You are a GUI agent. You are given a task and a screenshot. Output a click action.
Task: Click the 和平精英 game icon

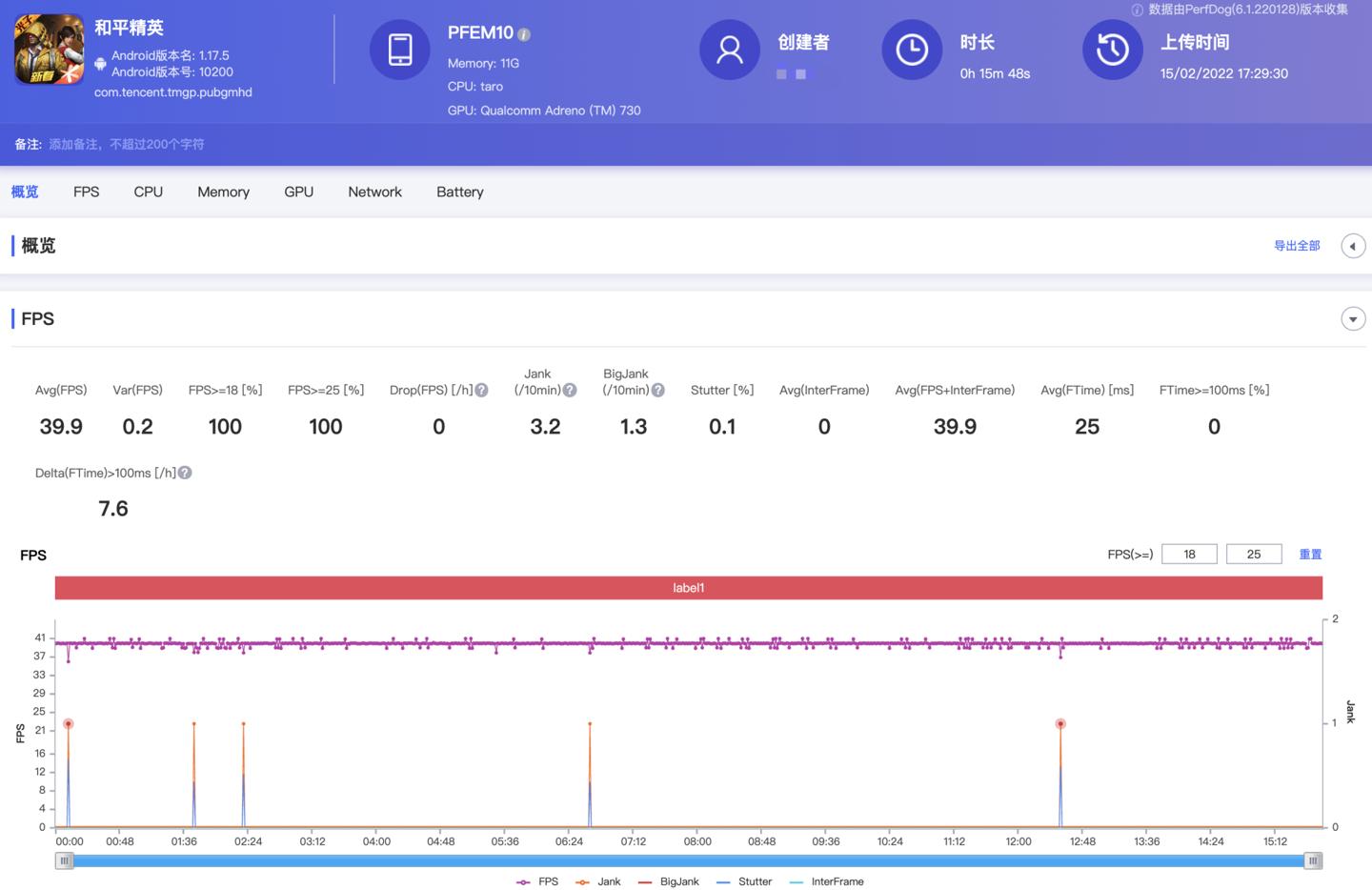48,49
